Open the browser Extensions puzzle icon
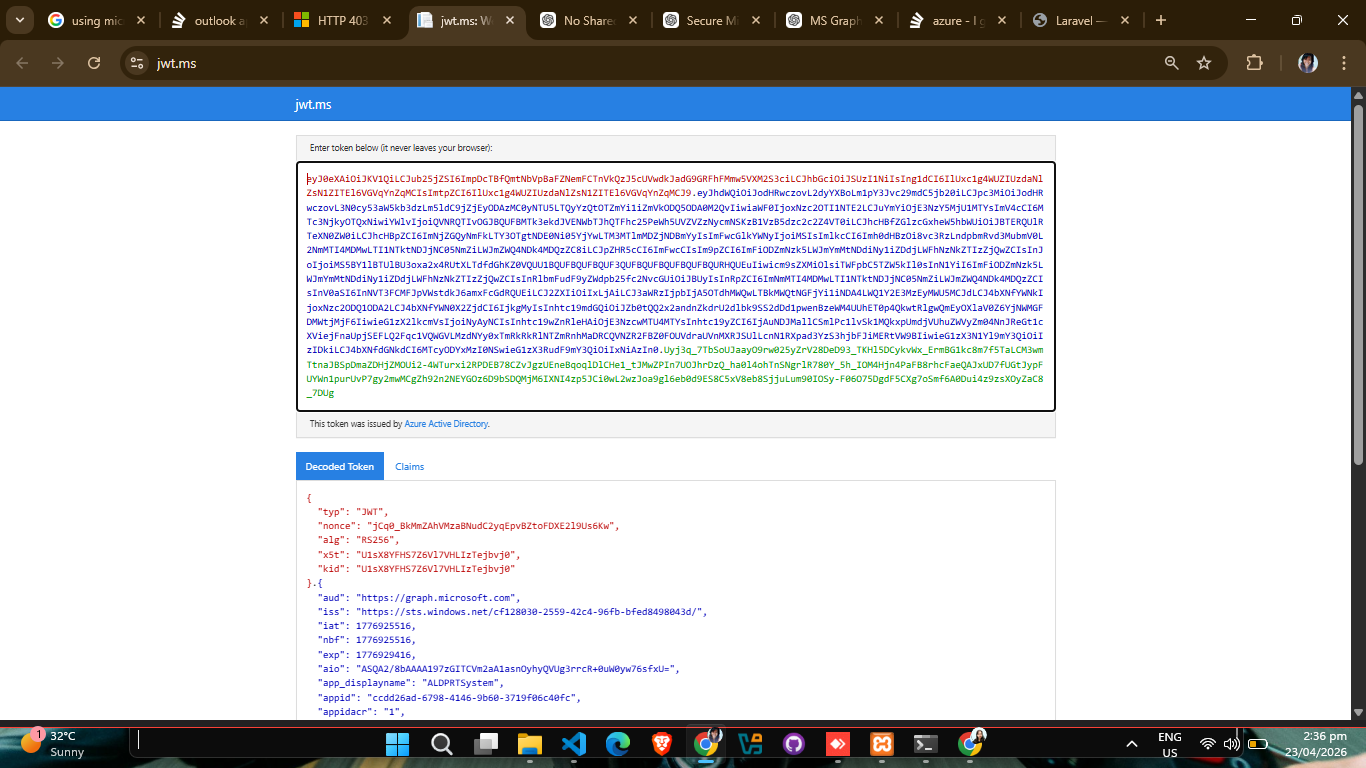 pyautogui.click(x=1254, y=63)
